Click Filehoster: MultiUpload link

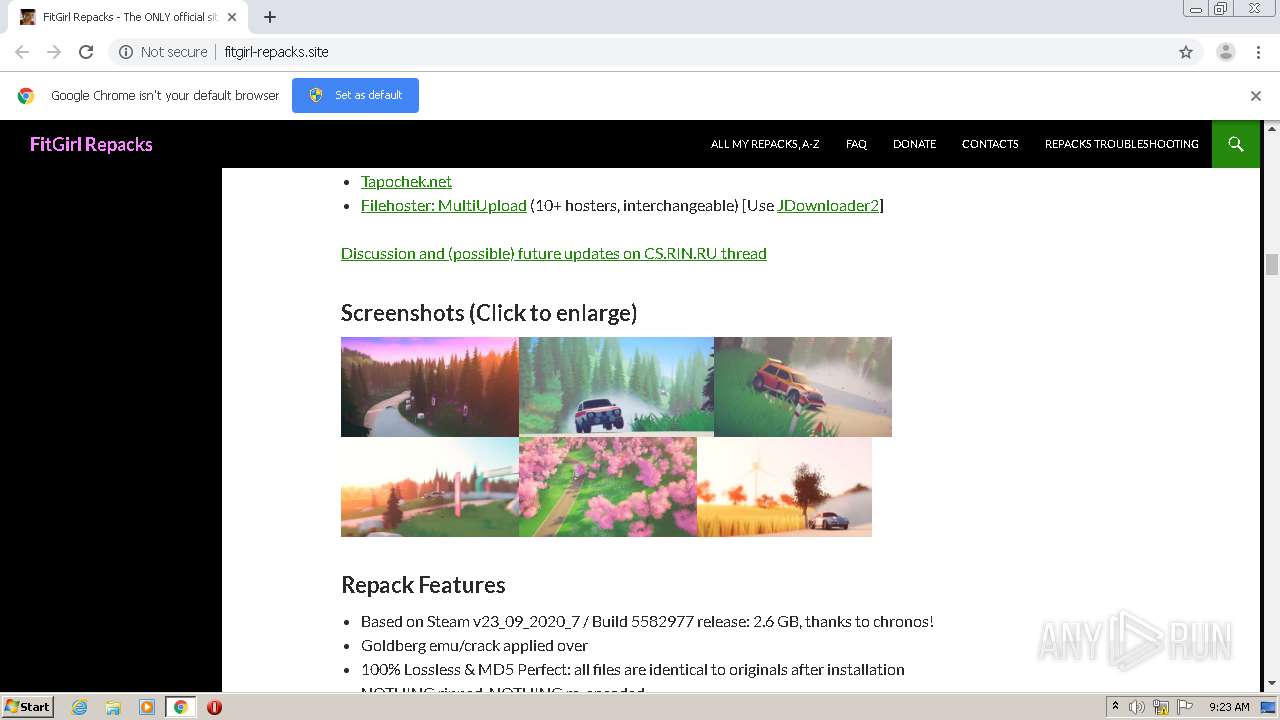click(x=444, y=205)
